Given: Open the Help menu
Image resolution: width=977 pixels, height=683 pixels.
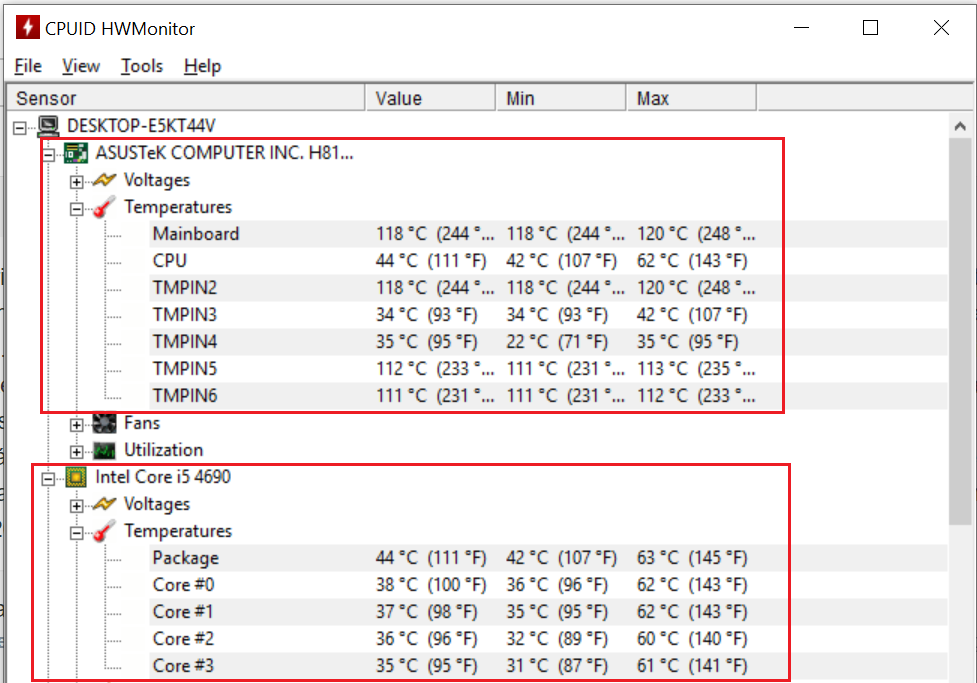Looking at the screenshot, I should (x=203, y=66).
